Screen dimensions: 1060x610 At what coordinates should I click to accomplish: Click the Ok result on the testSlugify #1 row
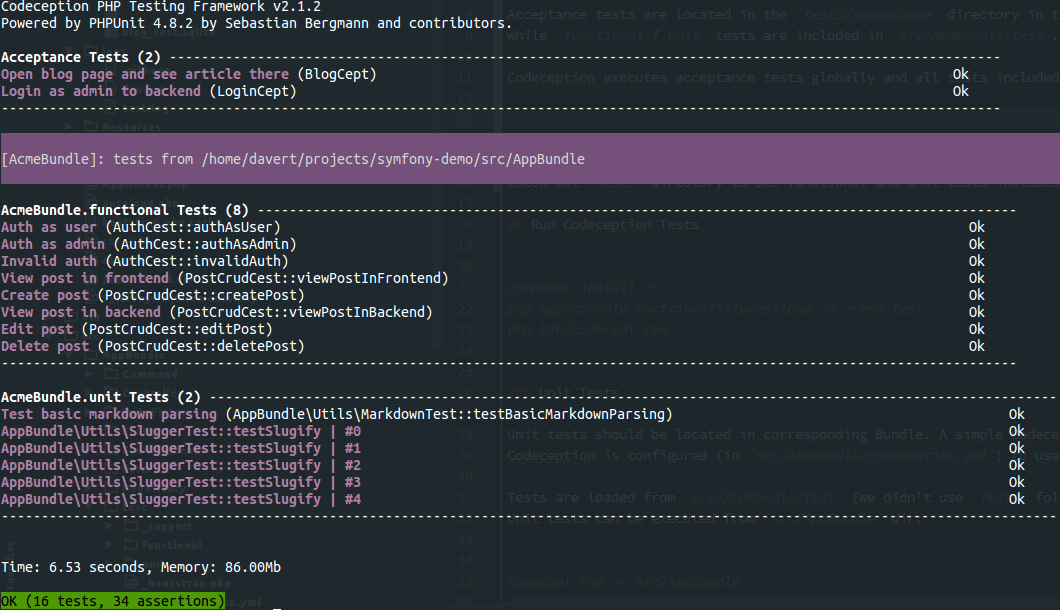[1017, 448]
